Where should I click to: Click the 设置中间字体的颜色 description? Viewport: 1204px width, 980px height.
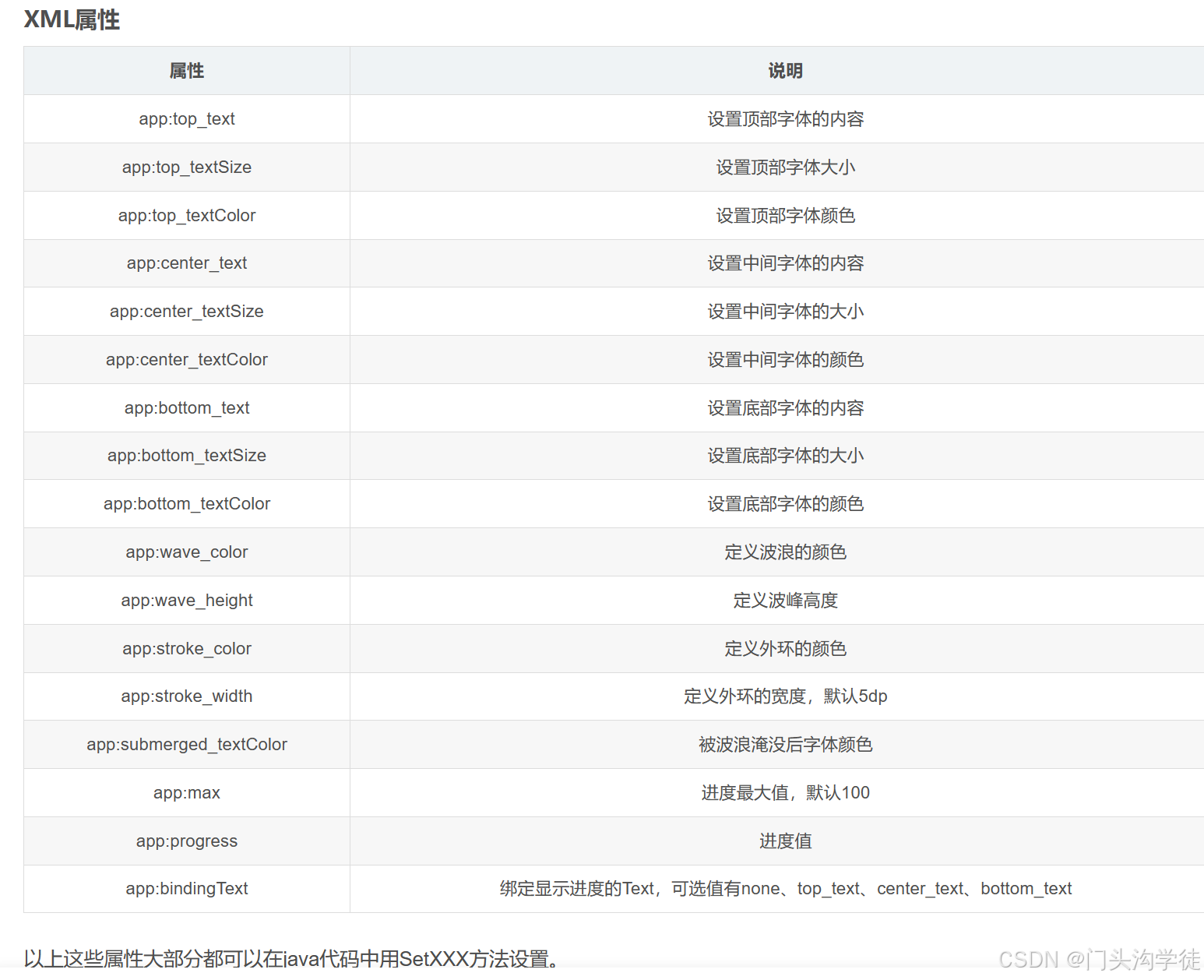[785, 360]
